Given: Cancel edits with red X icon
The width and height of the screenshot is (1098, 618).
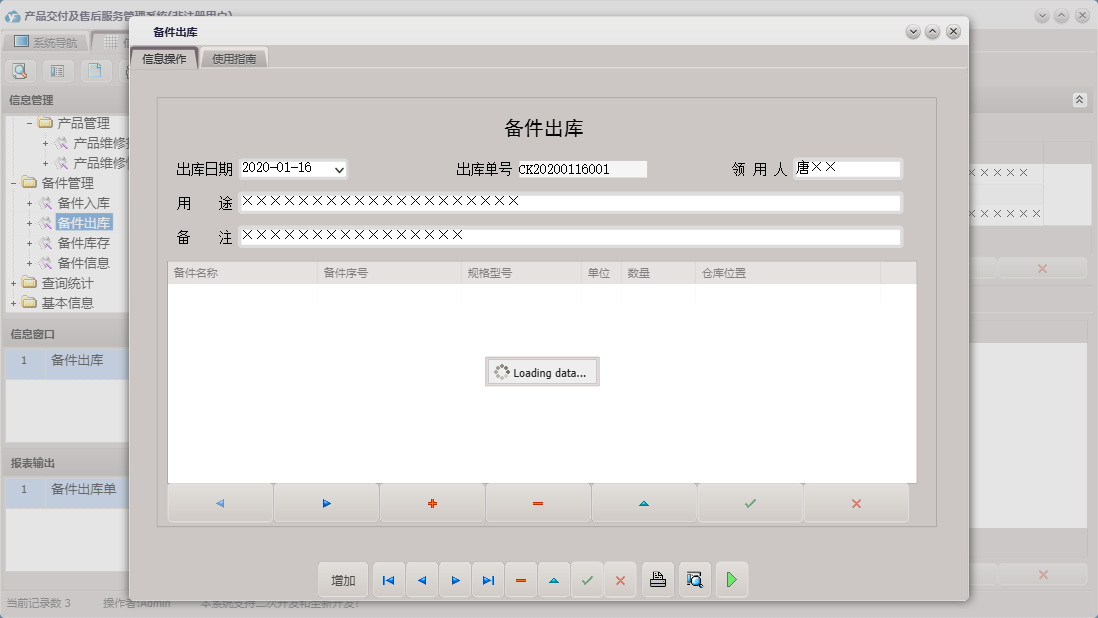Looking at the screenshot, I should [856, 503].
